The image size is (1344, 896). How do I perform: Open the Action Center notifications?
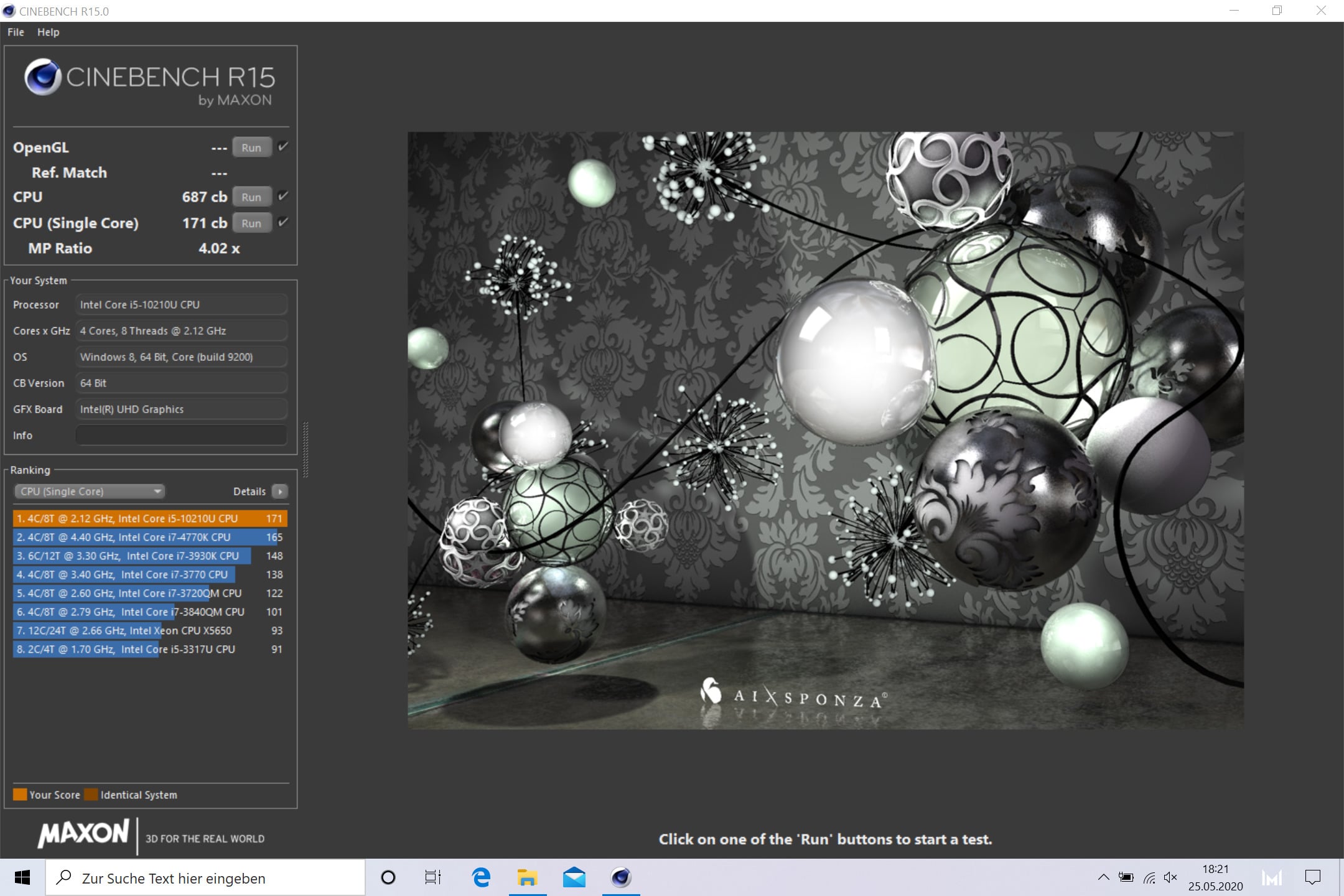[x=1312, y=878]
